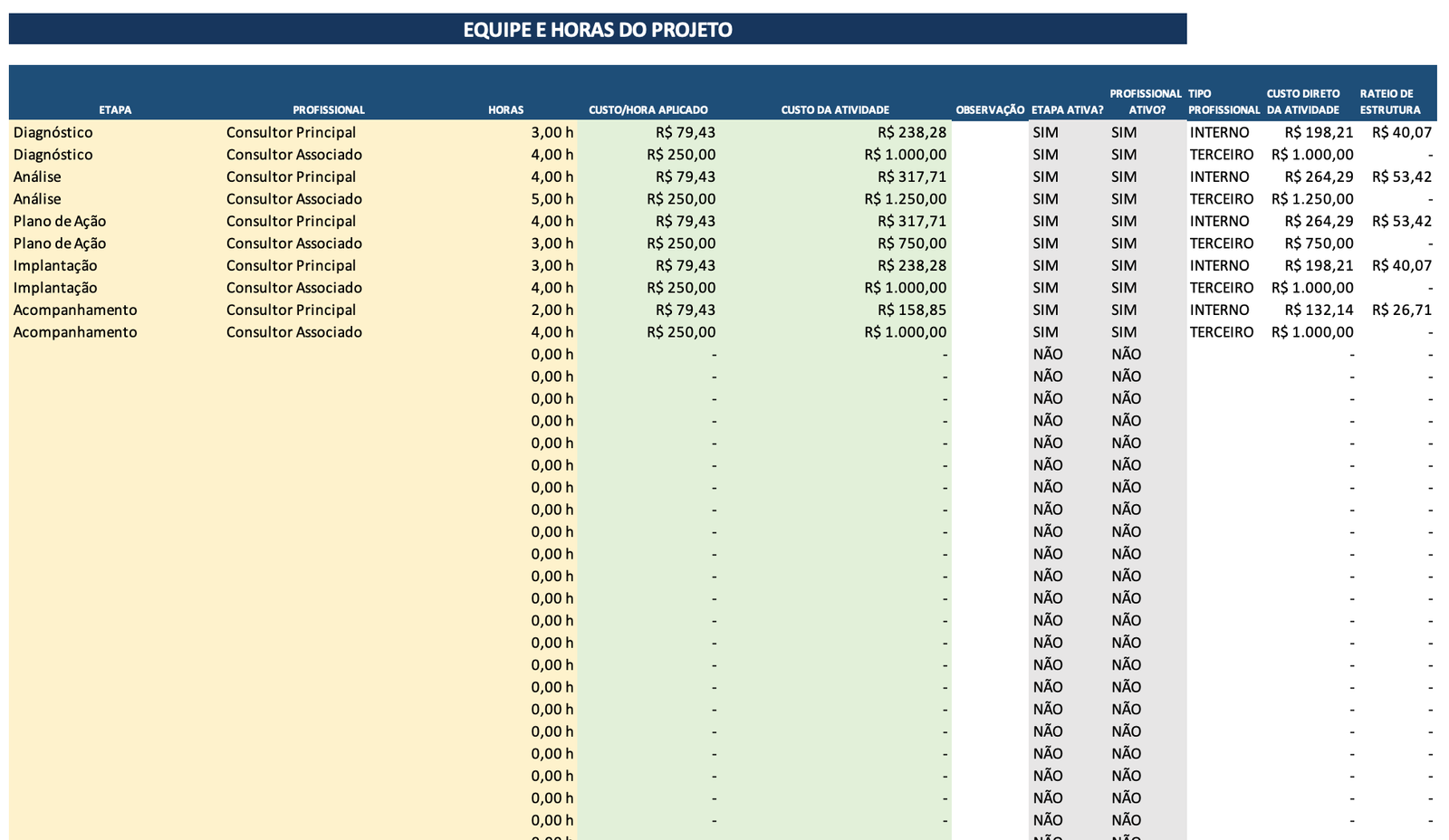Image resolution: width=1449 pixels, height=840 pixels.
Task: Select R$ 53,42 rateio in the Plano de Ação row
Action: point(1402,221)
